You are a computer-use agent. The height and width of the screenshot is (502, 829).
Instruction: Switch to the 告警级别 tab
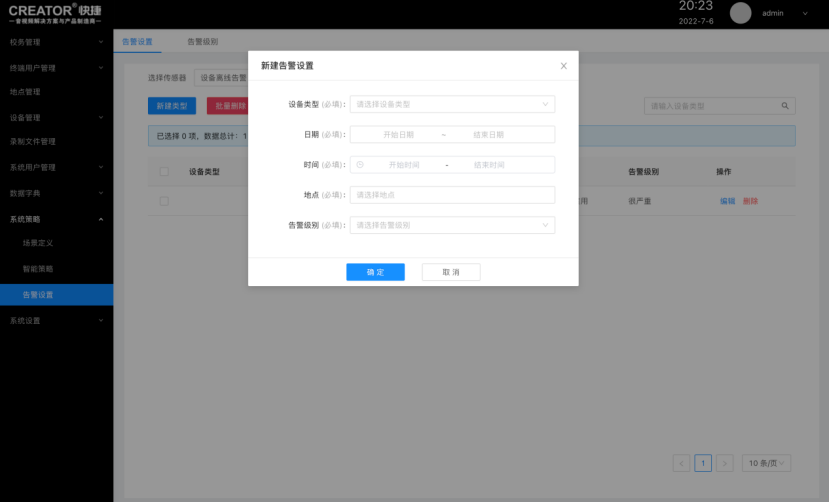(x=202, y=42)
